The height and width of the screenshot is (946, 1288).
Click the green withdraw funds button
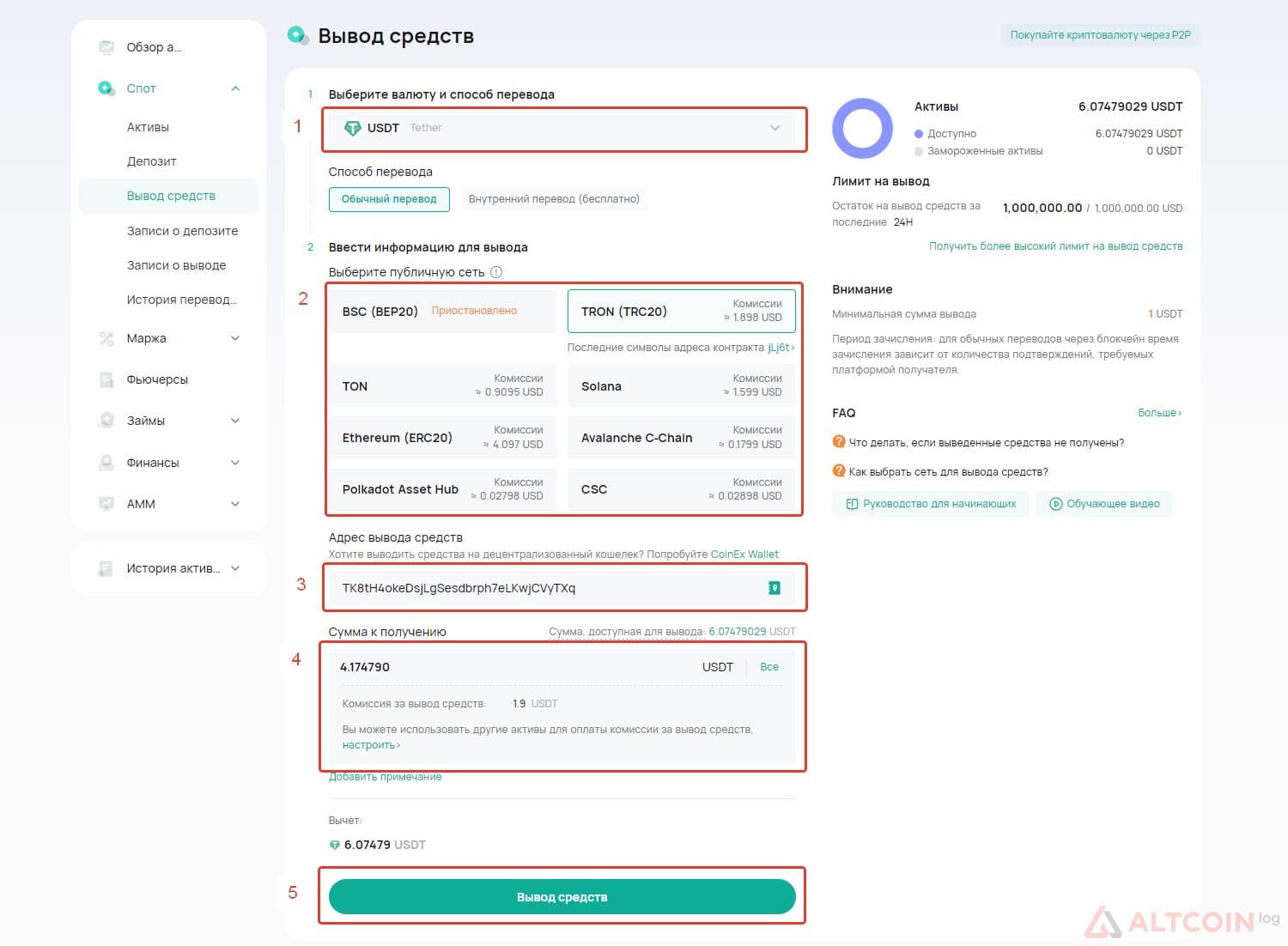(x=562, y=896)
